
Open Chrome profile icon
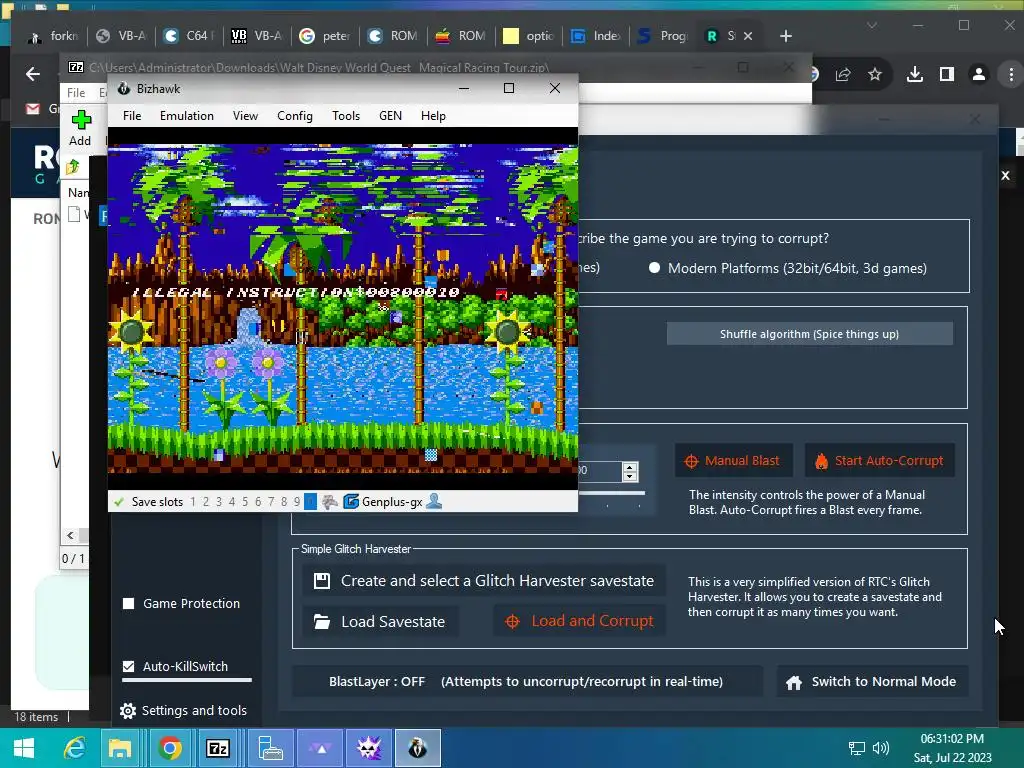point(979,74)
